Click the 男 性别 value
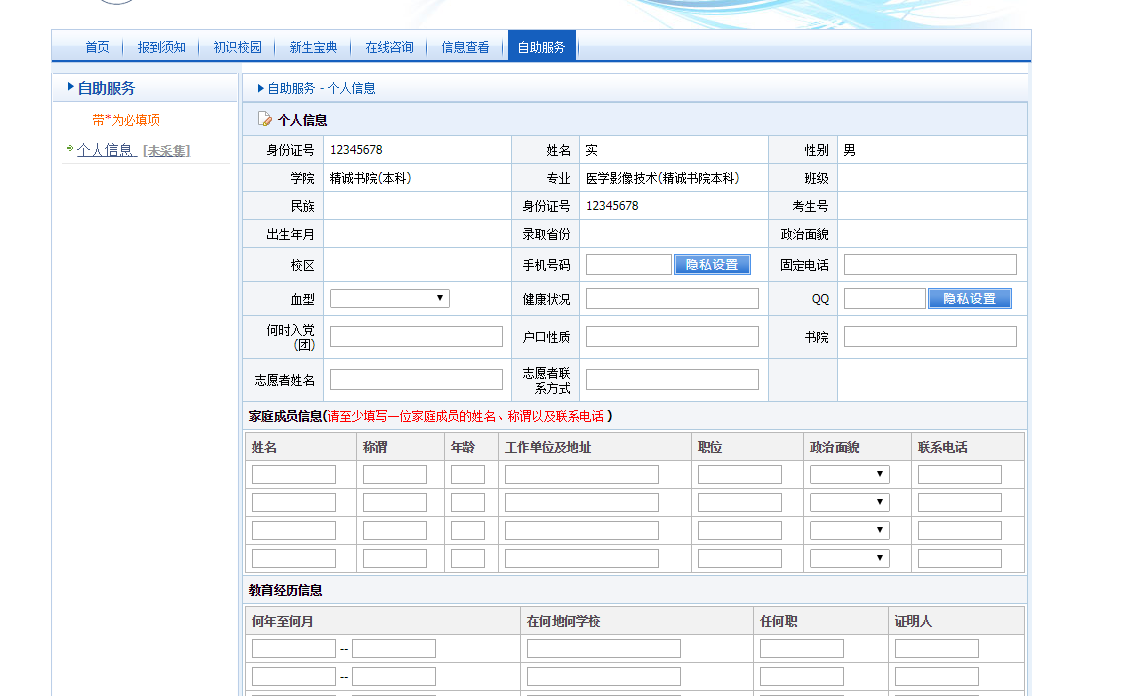 pyautogui.click(x=849, y=150)
